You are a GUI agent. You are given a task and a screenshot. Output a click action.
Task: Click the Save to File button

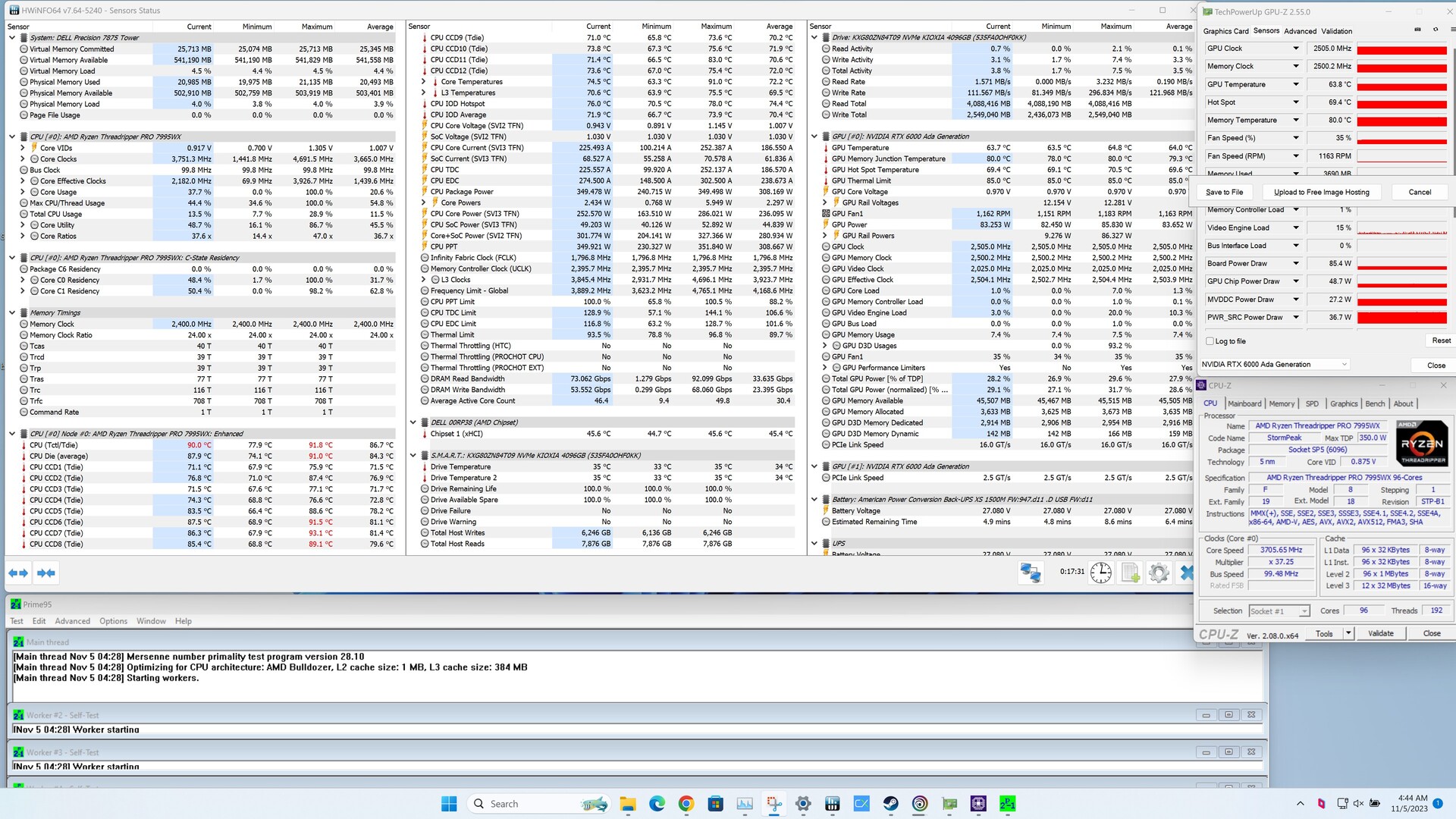pyautogui.click(x=1224, y=193)
